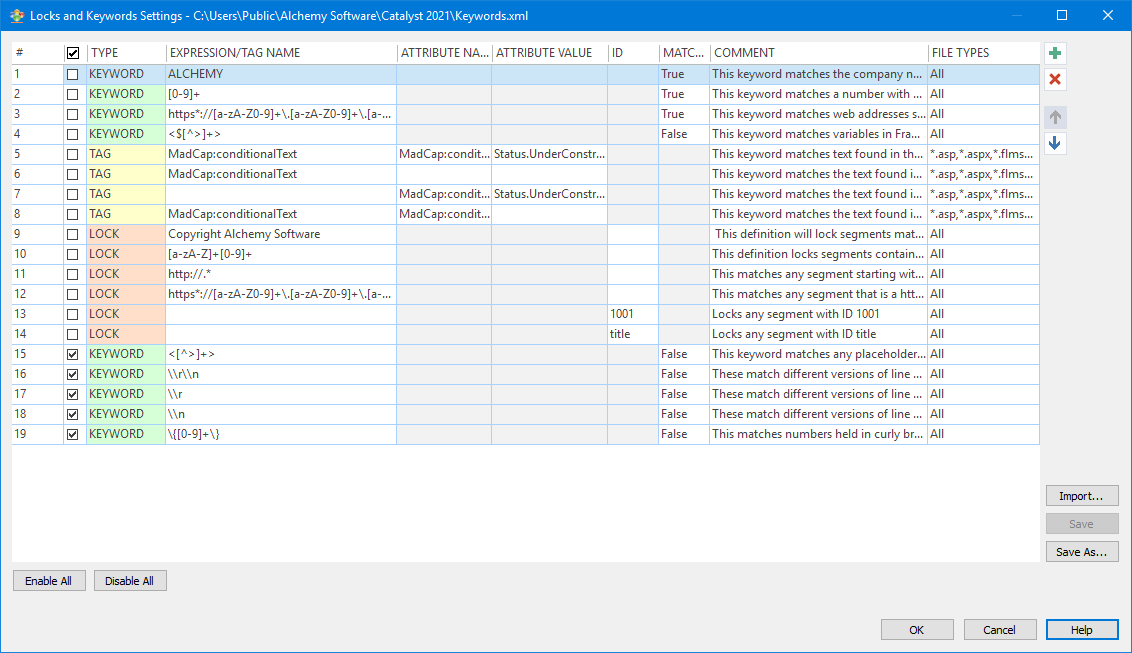Tick checkbox for row 4 keyword
Screen dimensions: 1132x653
click(72, 133)
